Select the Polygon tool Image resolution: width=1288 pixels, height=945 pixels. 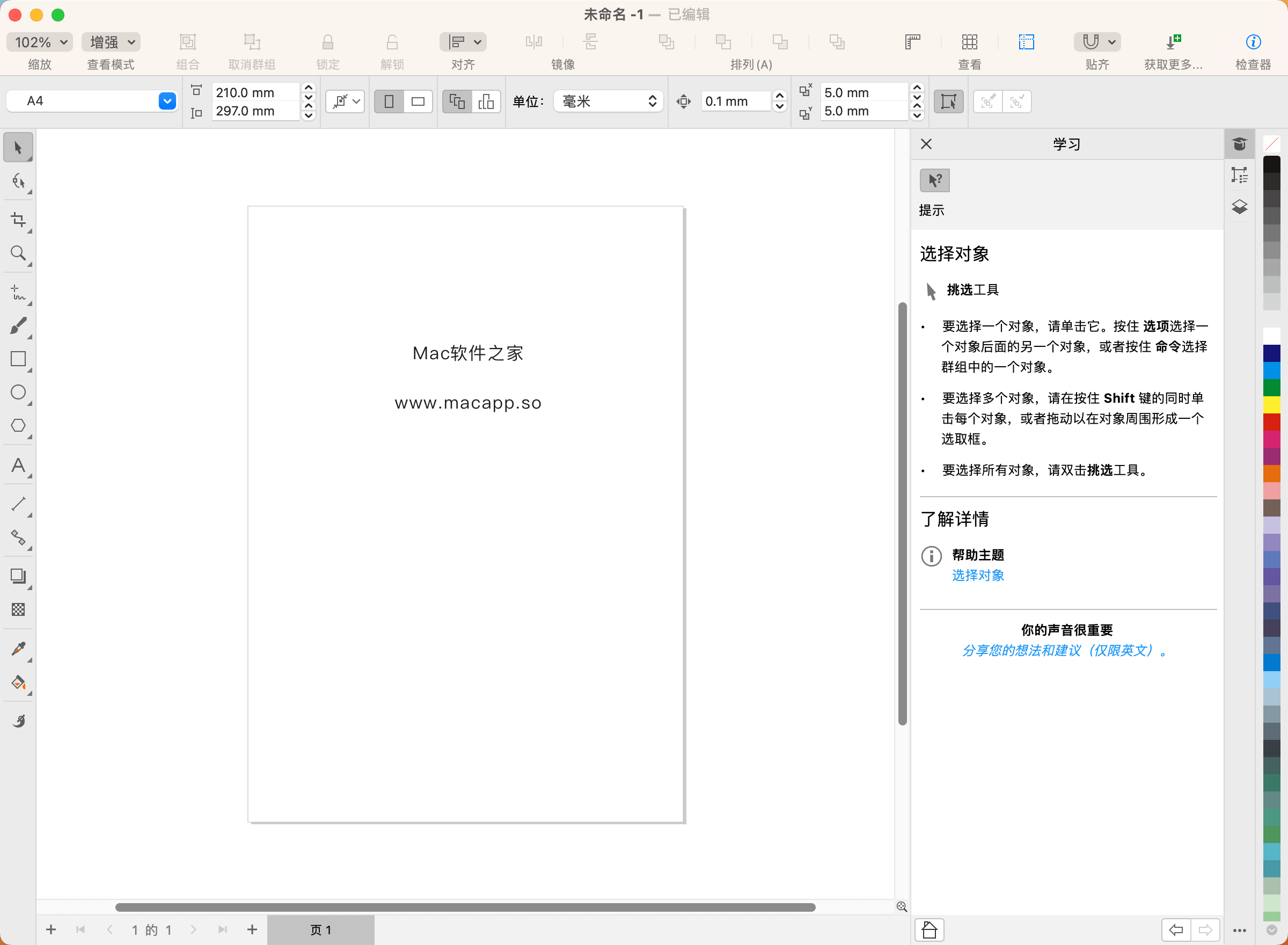(18, 426)
